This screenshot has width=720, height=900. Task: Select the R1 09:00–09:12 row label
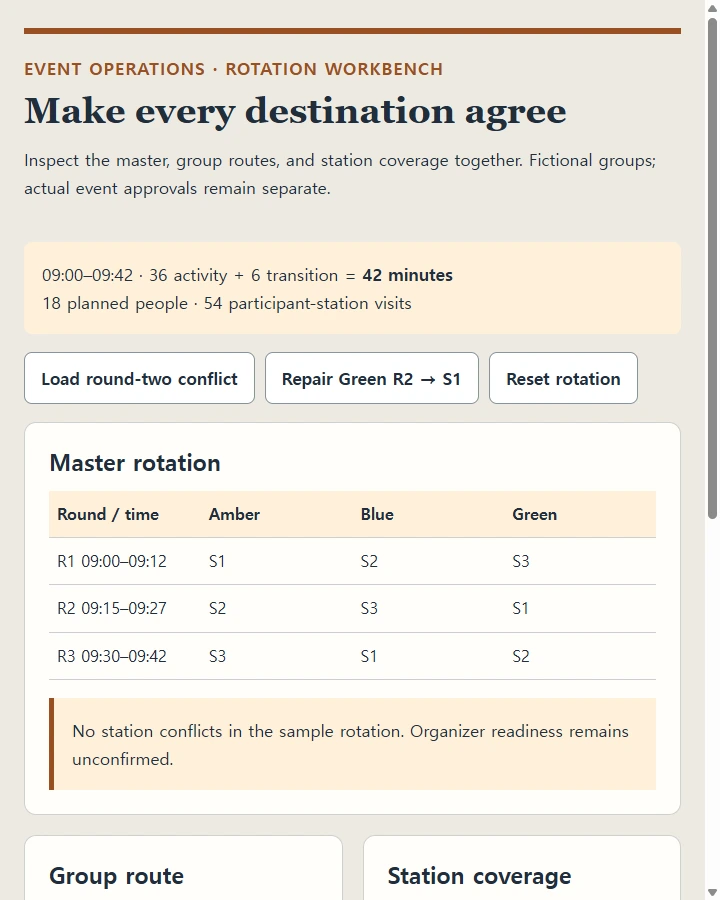coord(112,561)
